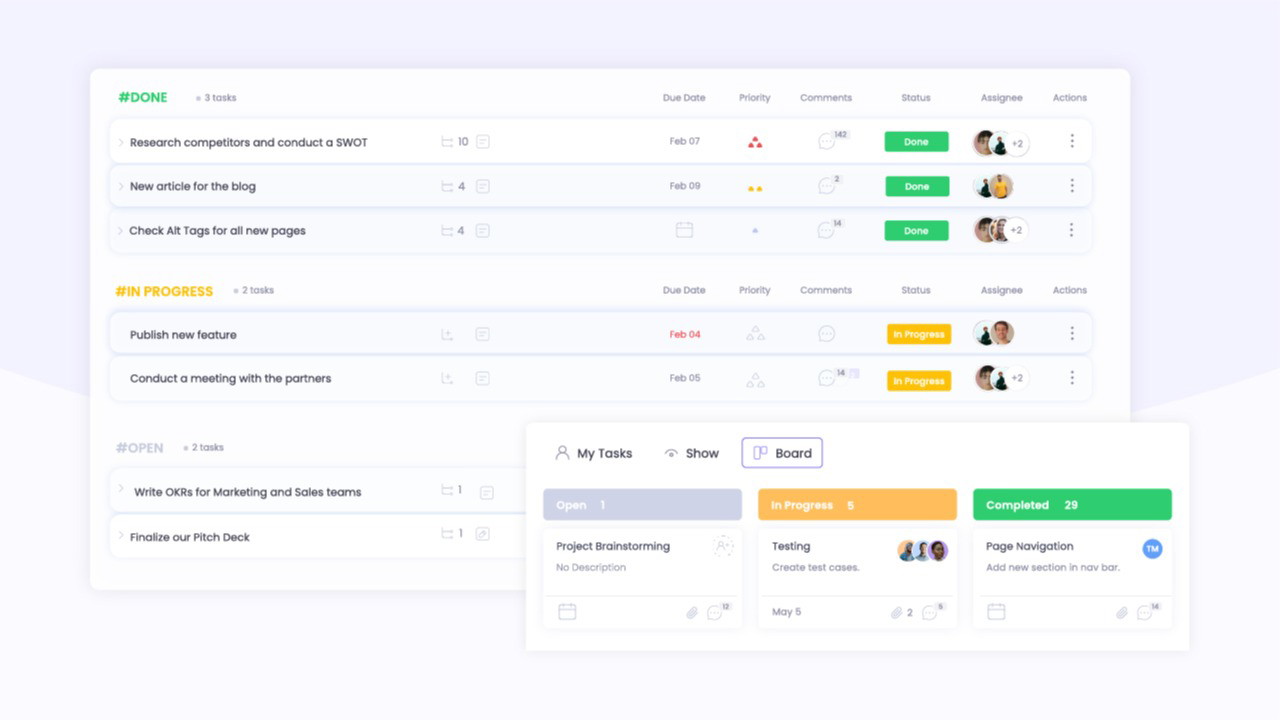Click priority triangles for Publish new feature
The height and width of the screenshot is (720, 1280).
(755, 334)
